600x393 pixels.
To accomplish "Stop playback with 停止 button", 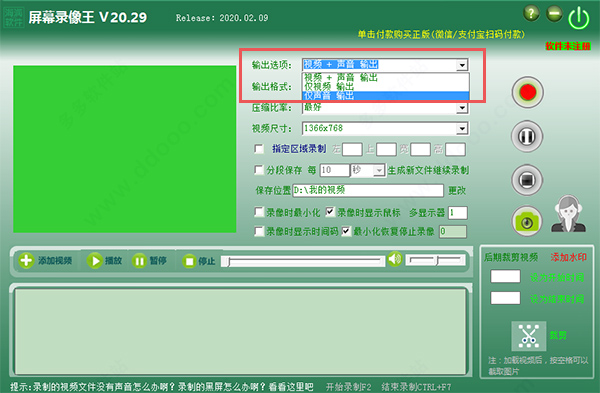I will coord(198,261).
